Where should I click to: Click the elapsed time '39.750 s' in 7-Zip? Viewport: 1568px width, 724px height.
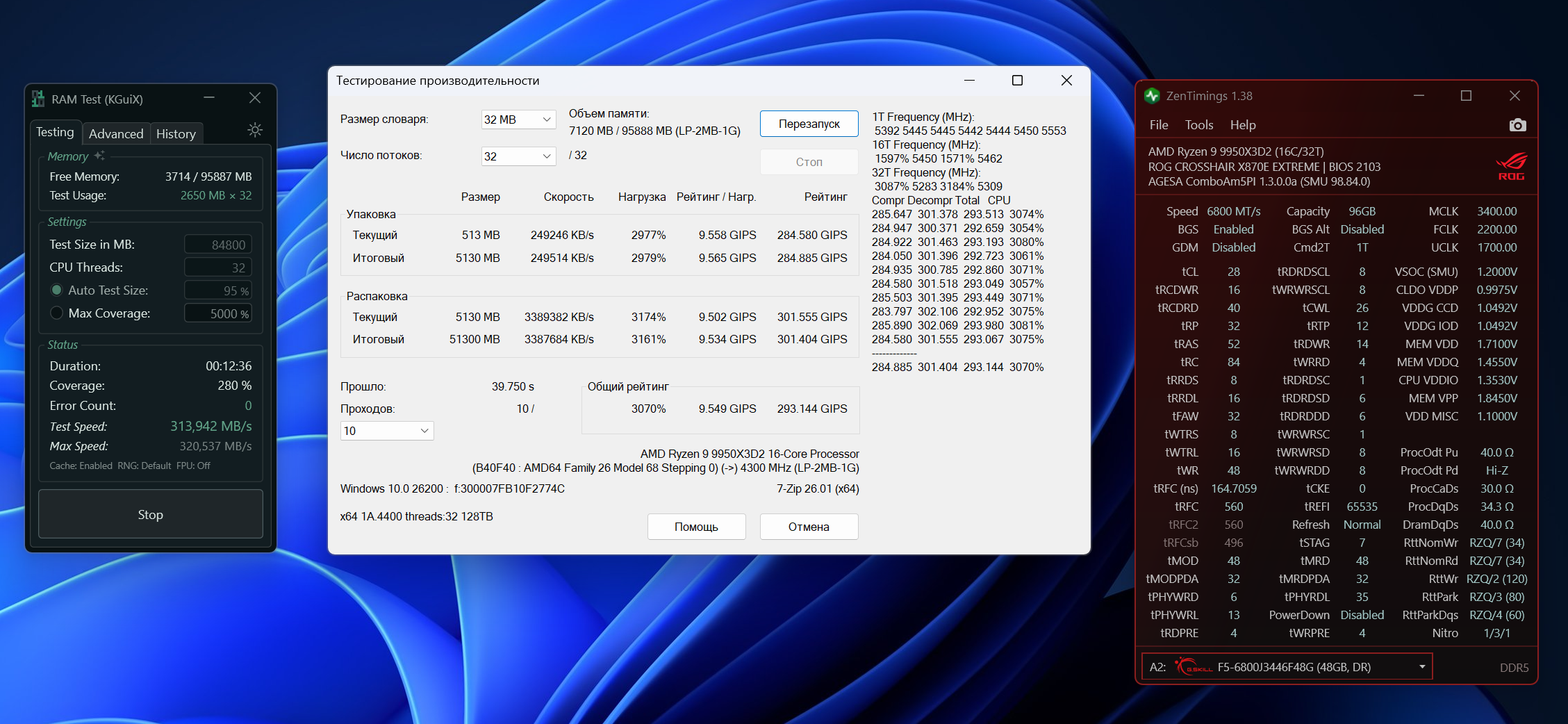(x=513, y=386)
